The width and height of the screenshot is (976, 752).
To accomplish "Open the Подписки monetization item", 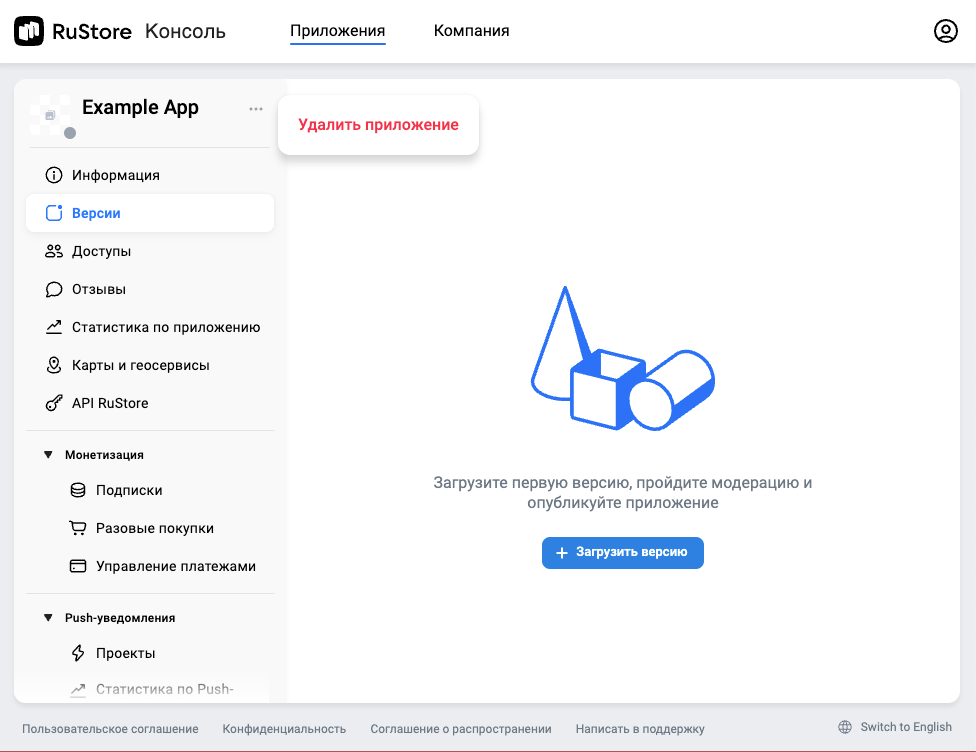I will click(129, 490).
